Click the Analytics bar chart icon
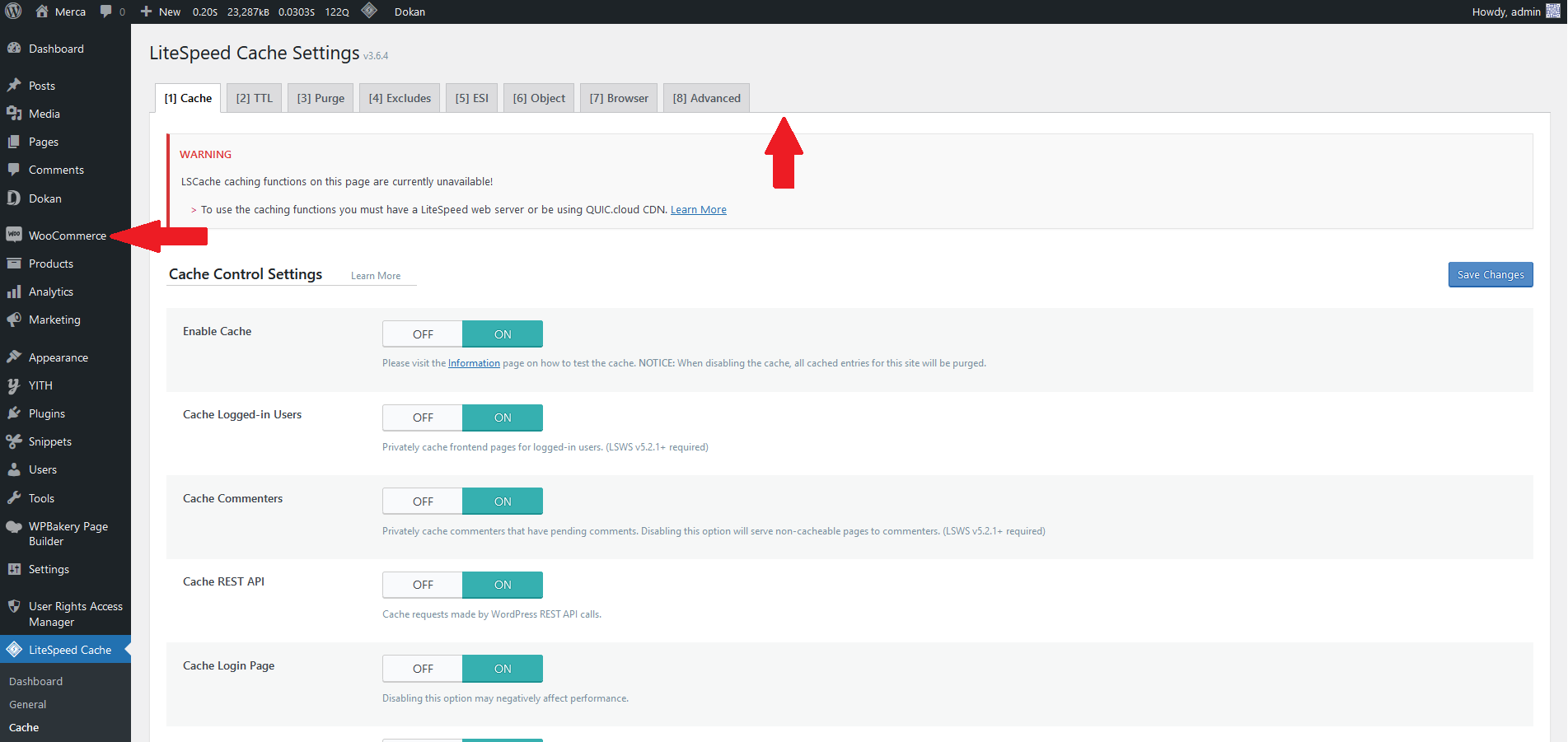 coord(14,292)
